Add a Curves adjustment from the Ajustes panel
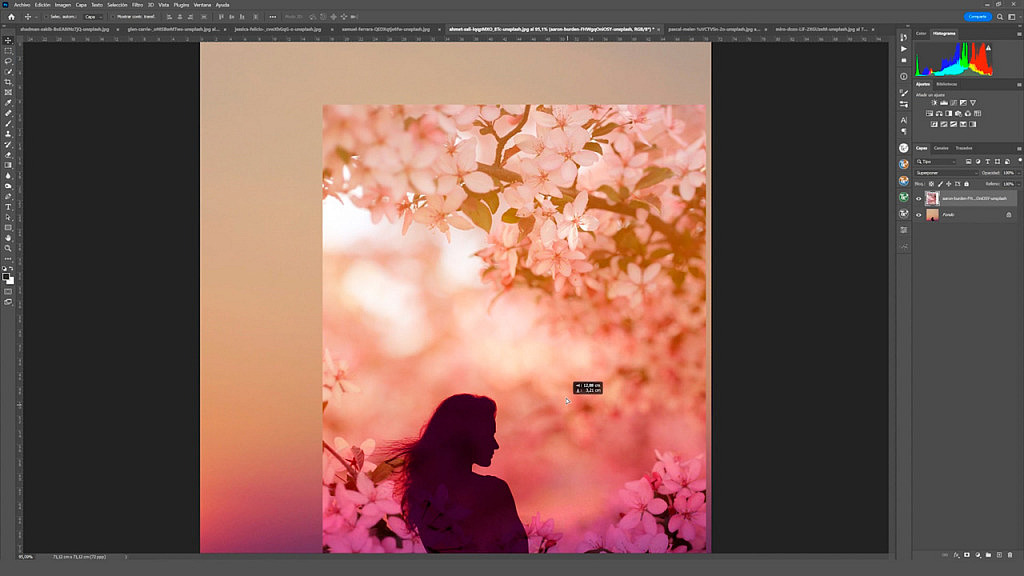The image size is (1024, 576). tap(955, 102)
